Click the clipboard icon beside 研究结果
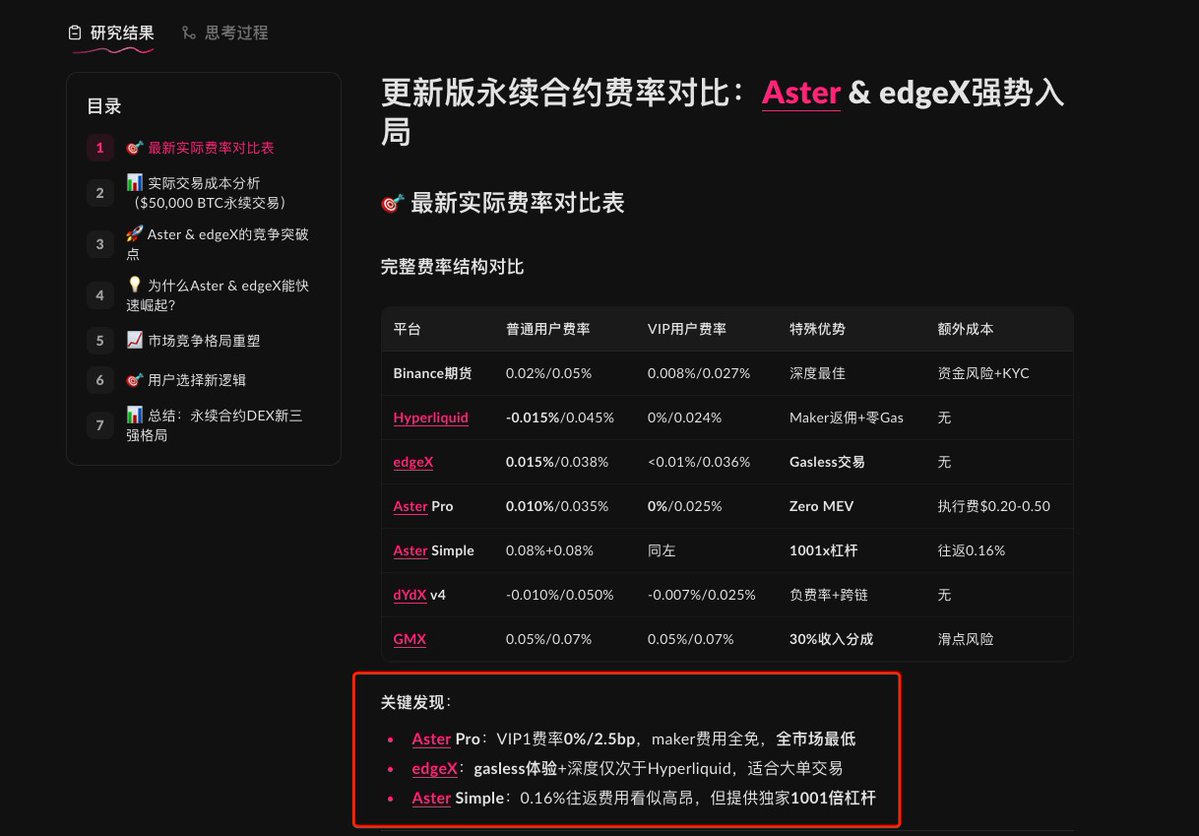The width and height of the screenshot is (1199, 836). [75, 33]
